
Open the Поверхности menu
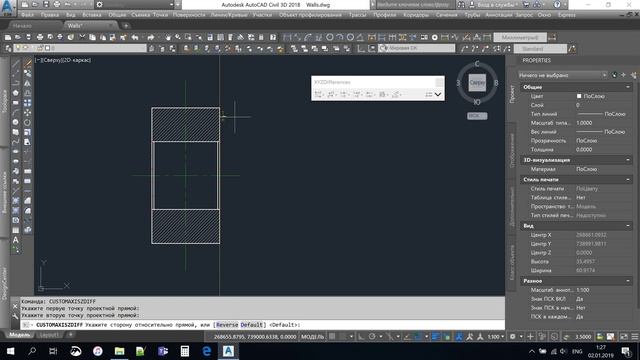(189, 15)
